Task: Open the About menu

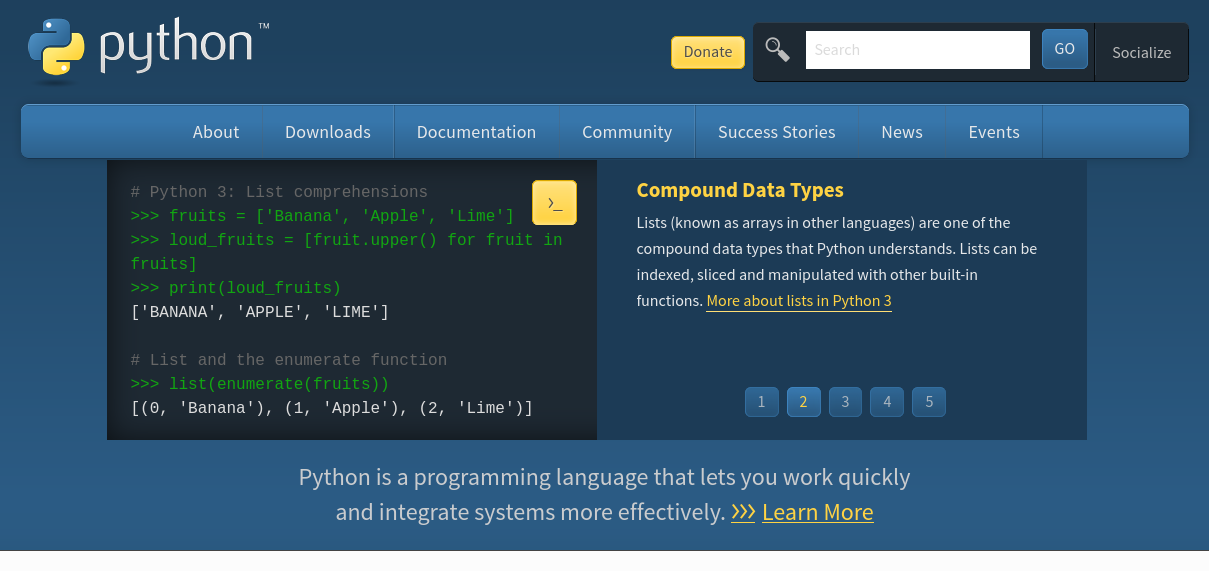Action: click(x=216, y=132)
